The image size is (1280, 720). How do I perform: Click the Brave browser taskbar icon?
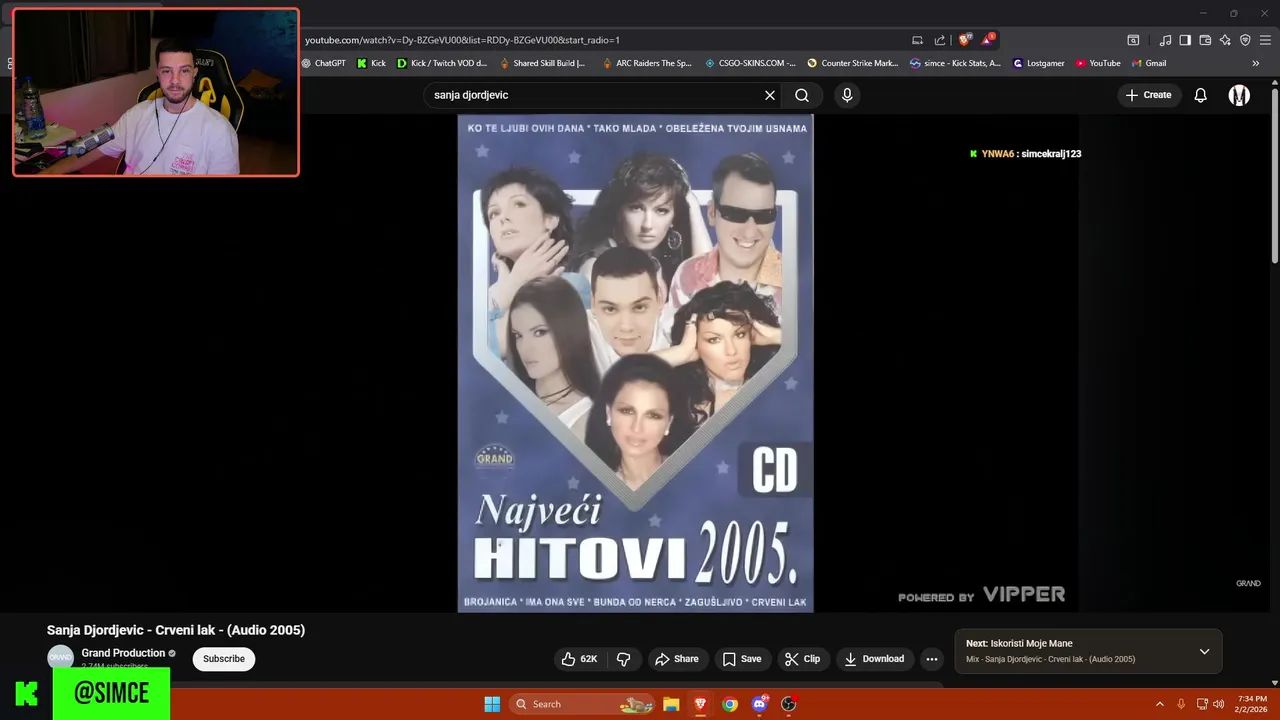[700, 704]
